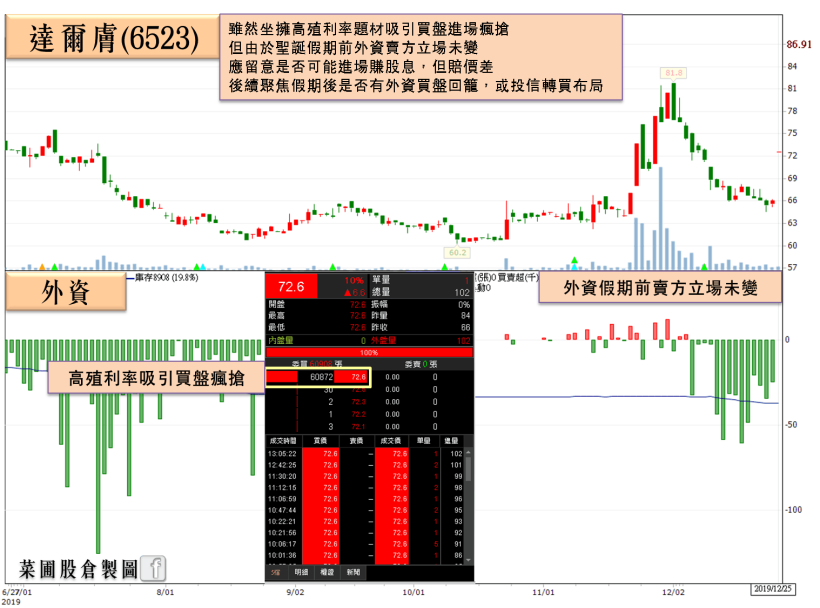Click the bid price 72.1 in order book
The width and height of the screenshot is (820, 608).
(x=358, y=427)
